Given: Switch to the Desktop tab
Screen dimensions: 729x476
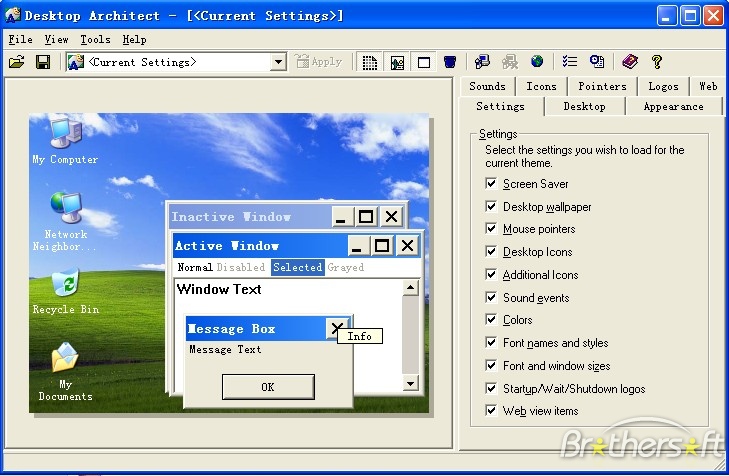Looking at the screenshot, I should pyautogui.click(x=584, y=106).
